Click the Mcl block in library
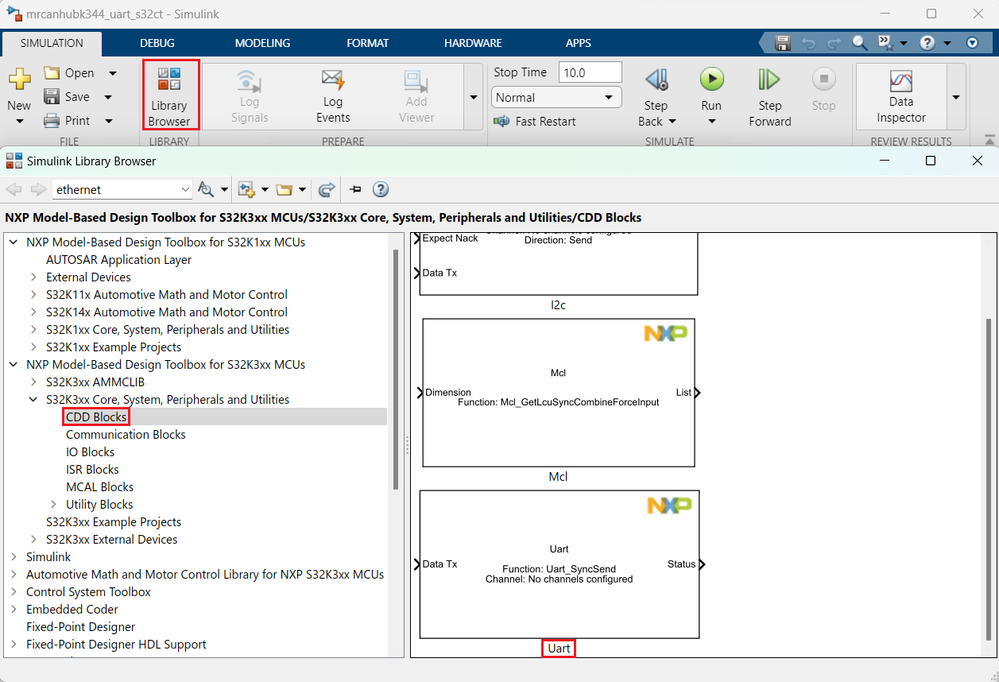This screenshot has width=999, height=682. click(x=558, y=393)
